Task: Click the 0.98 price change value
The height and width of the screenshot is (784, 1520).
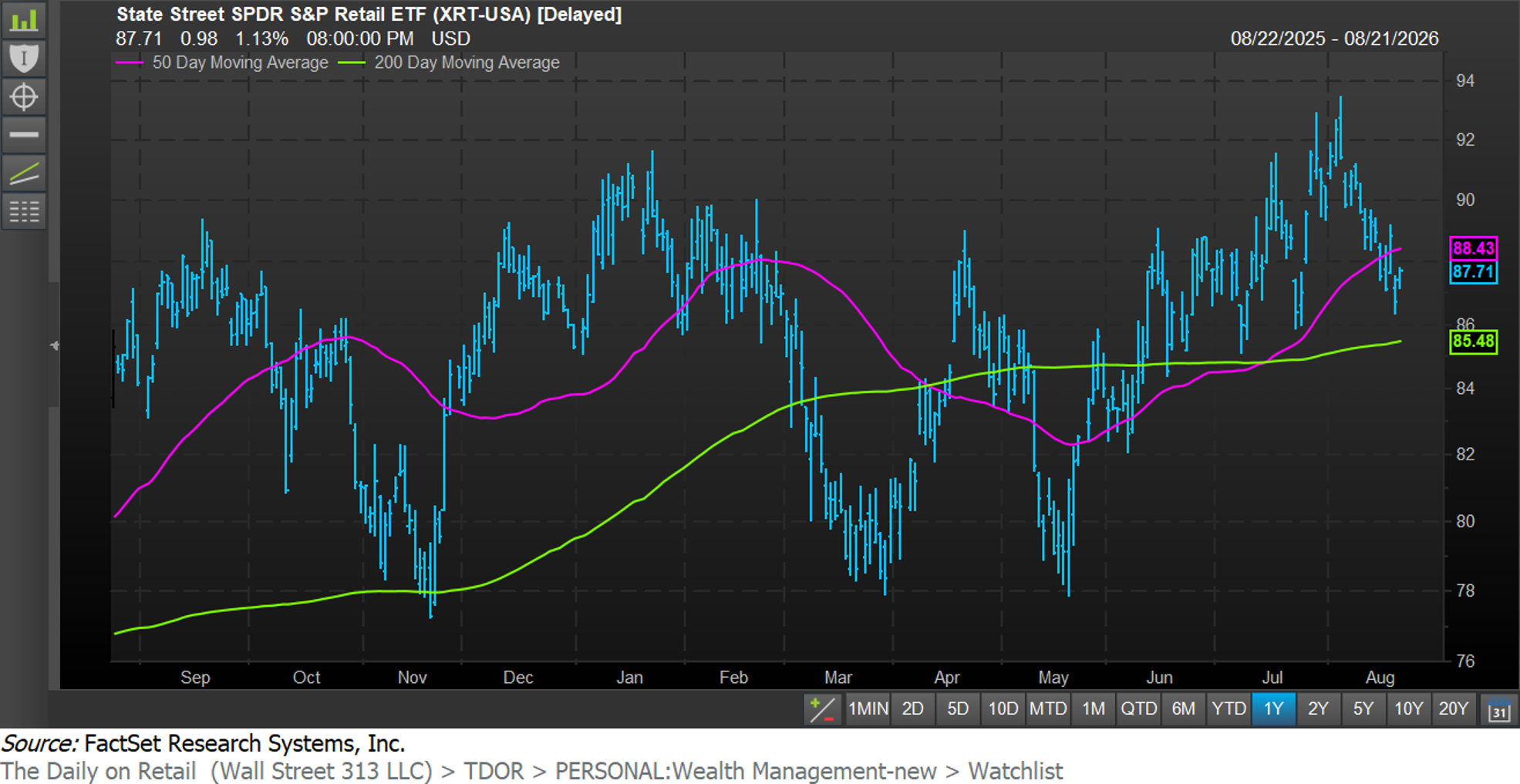Action: 199,39
